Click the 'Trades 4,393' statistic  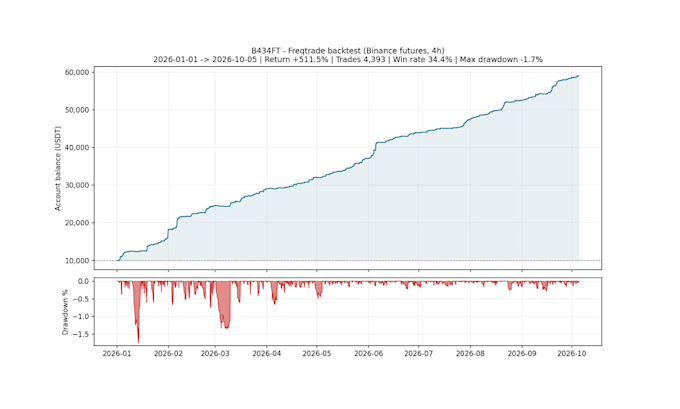point(361,59)
